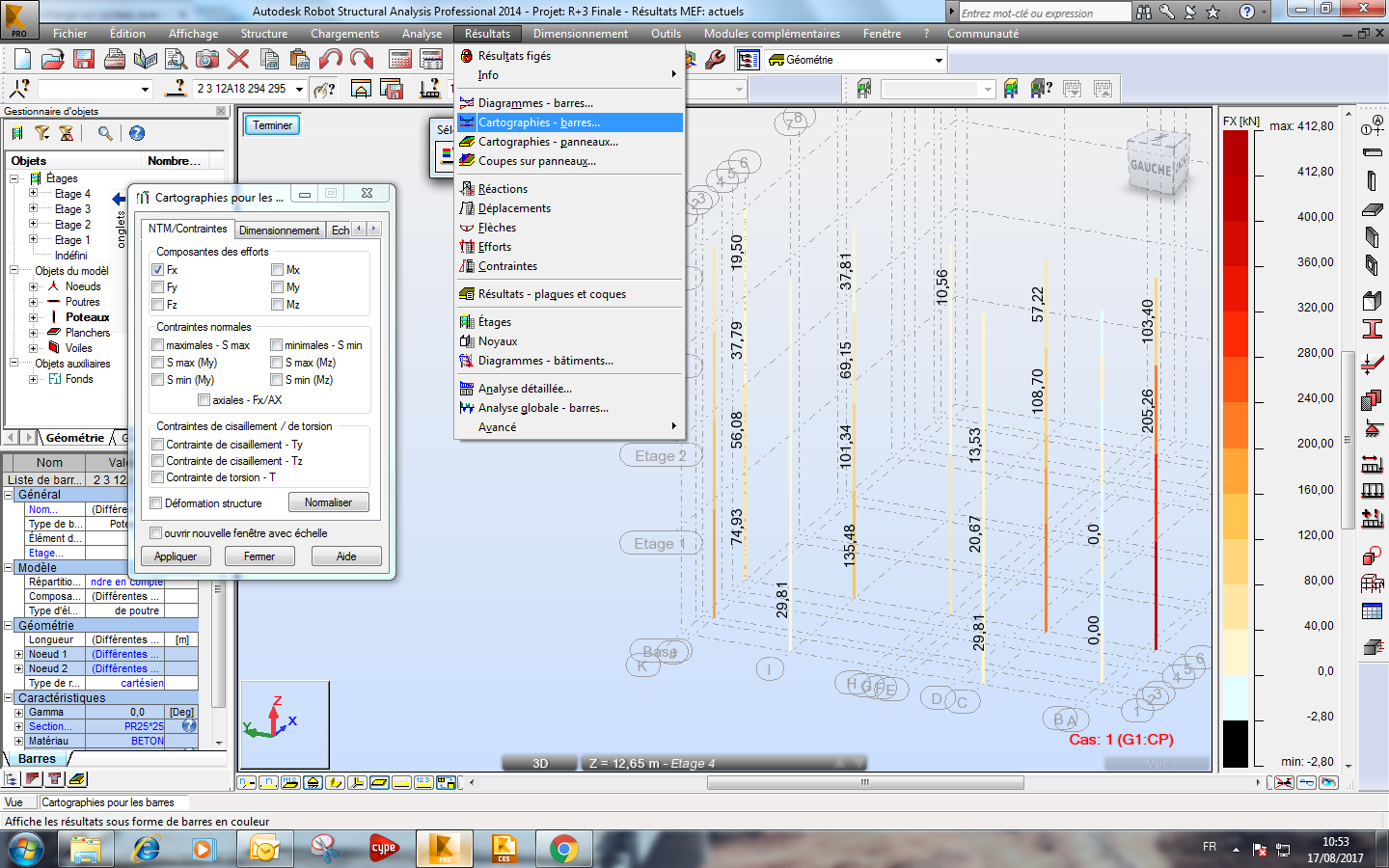Click the Windows Start button
Image resolution: width=1389 pixels, height=868 pixels.
click(x=26, y=850)
